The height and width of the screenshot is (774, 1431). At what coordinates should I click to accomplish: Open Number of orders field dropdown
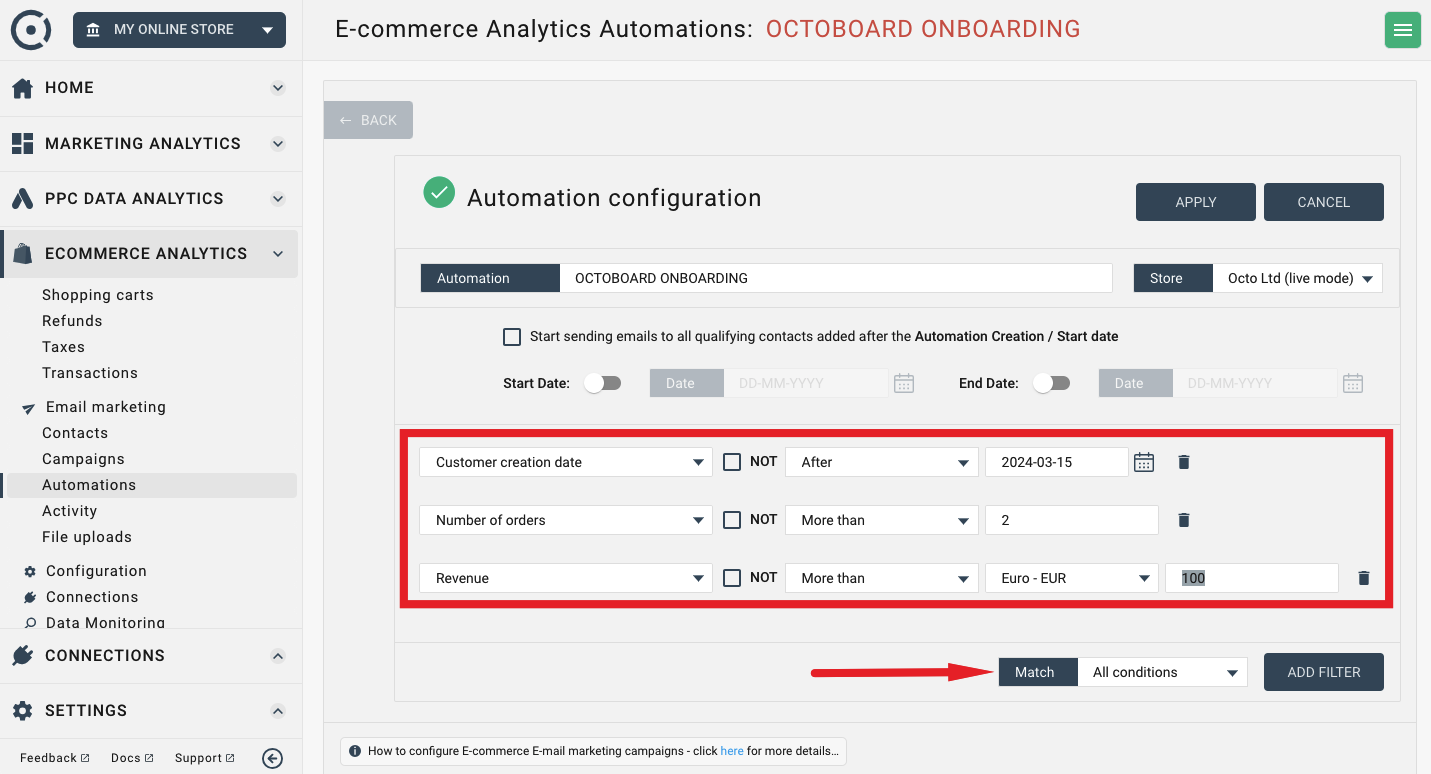point(566,520)
